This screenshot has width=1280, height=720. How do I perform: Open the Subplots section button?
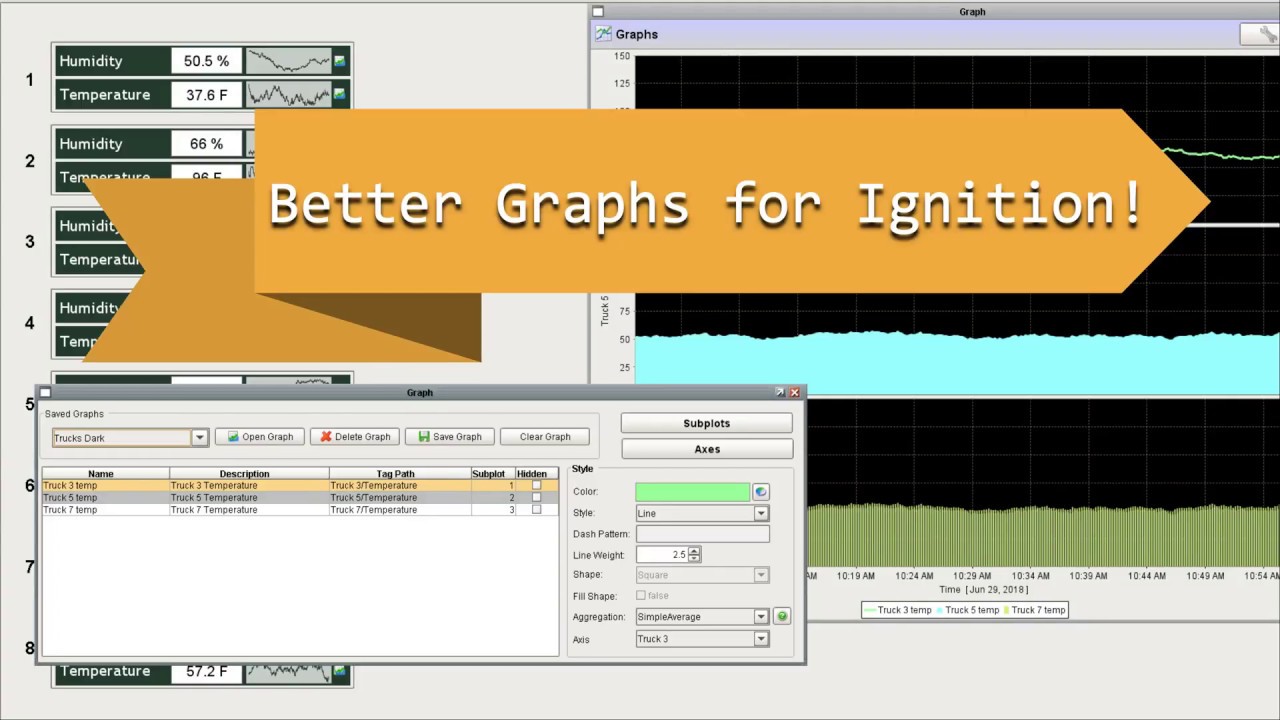click(x=707, y=423)
